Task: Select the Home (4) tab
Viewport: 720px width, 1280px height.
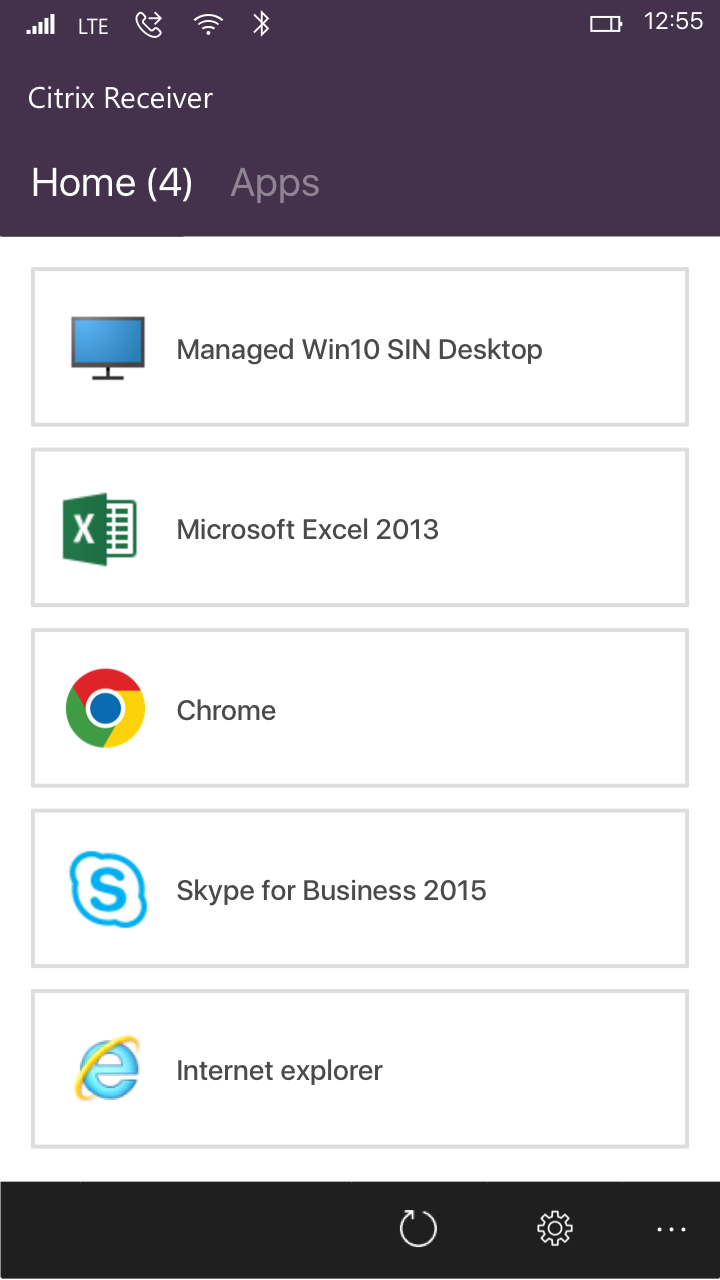Action: (x=110, y=182)
